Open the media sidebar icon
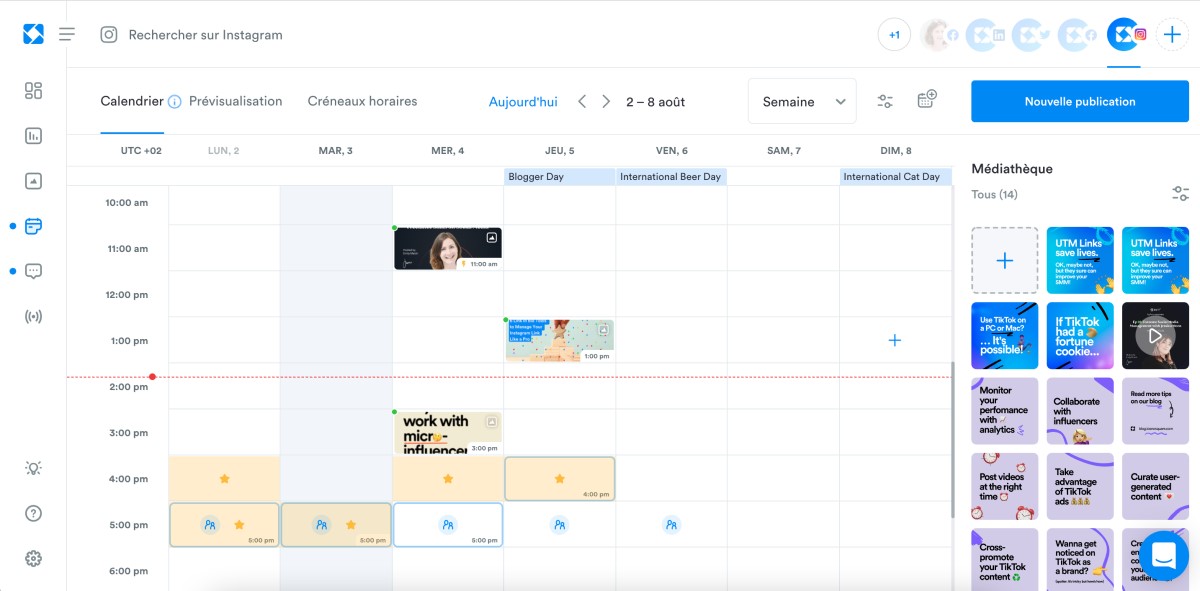Viewport: 1200px width, 591px height. coord(33,181)
